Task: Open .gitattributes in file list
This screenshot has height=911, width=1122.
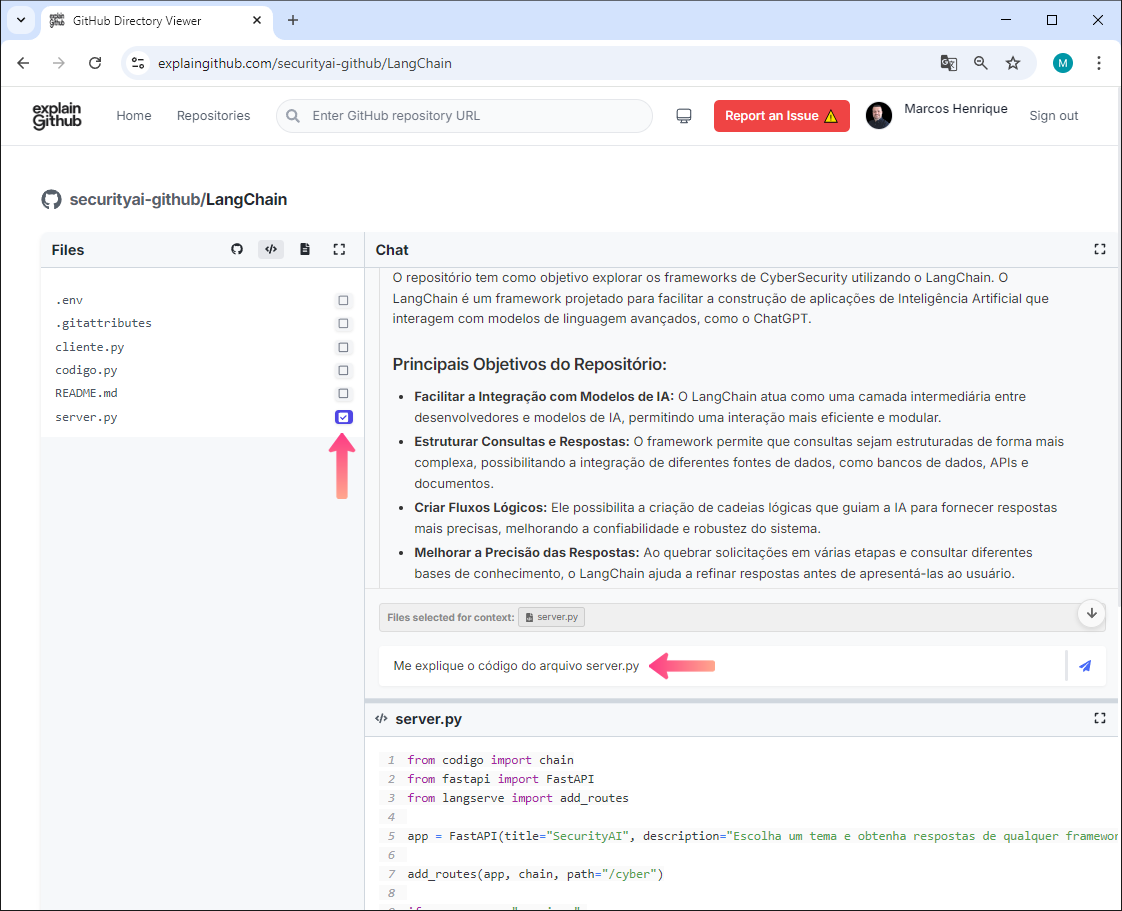Action: click(x=104, y=323)
